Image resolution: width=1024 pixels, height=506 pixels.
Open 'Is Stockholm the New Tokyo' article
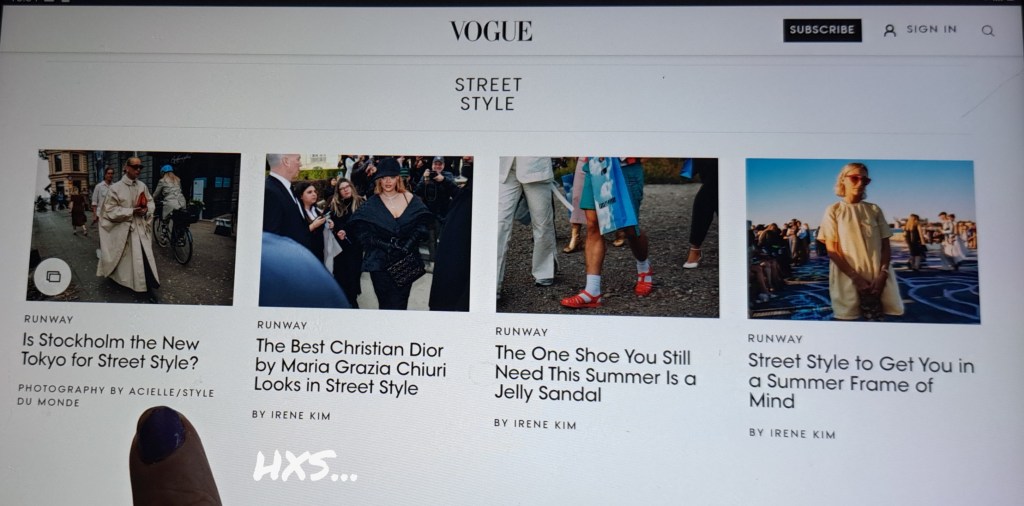(110, 351)
